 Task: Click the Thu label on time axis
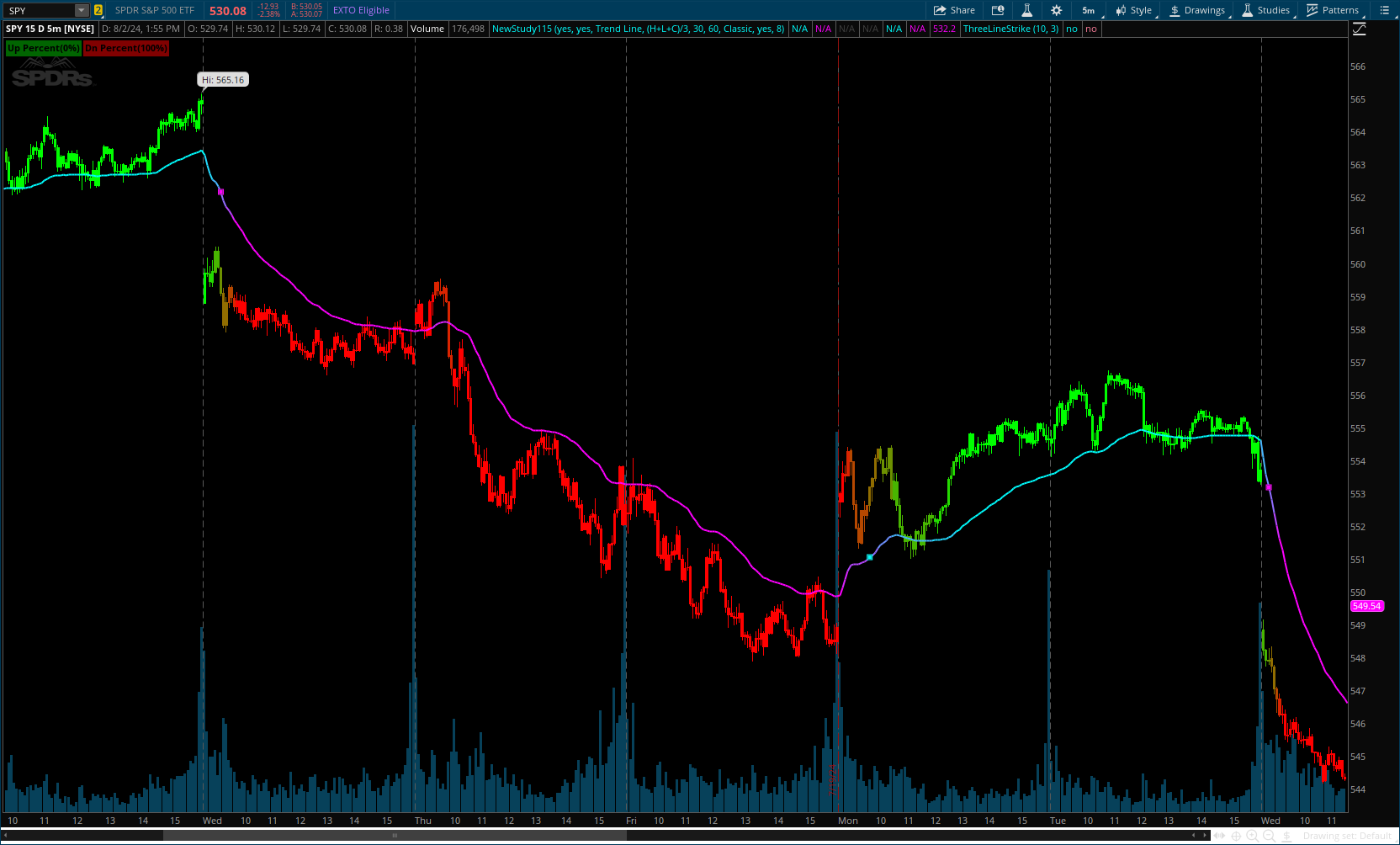click(422, 821)
